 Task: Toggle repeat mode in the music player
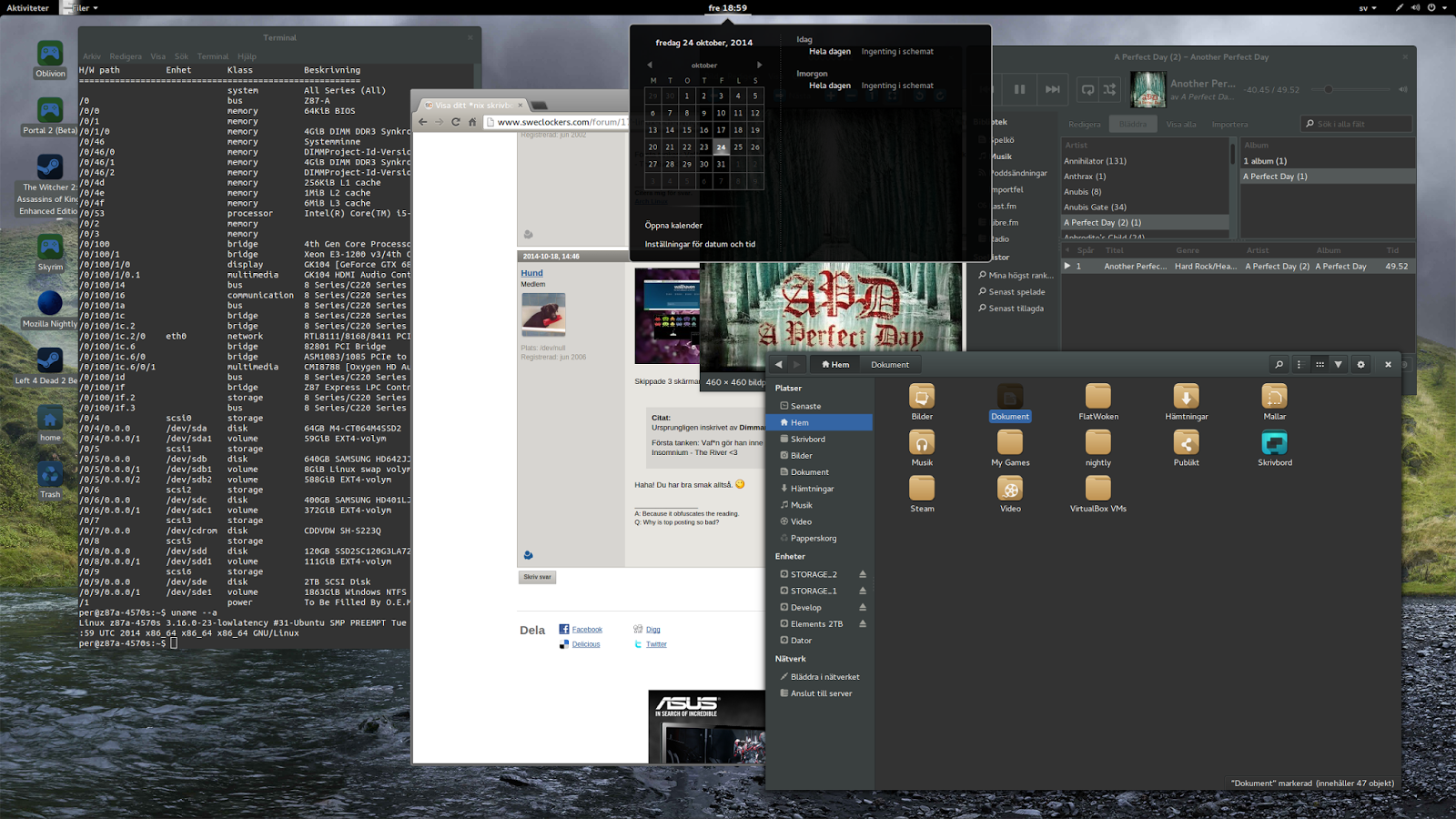point(1087,89)
